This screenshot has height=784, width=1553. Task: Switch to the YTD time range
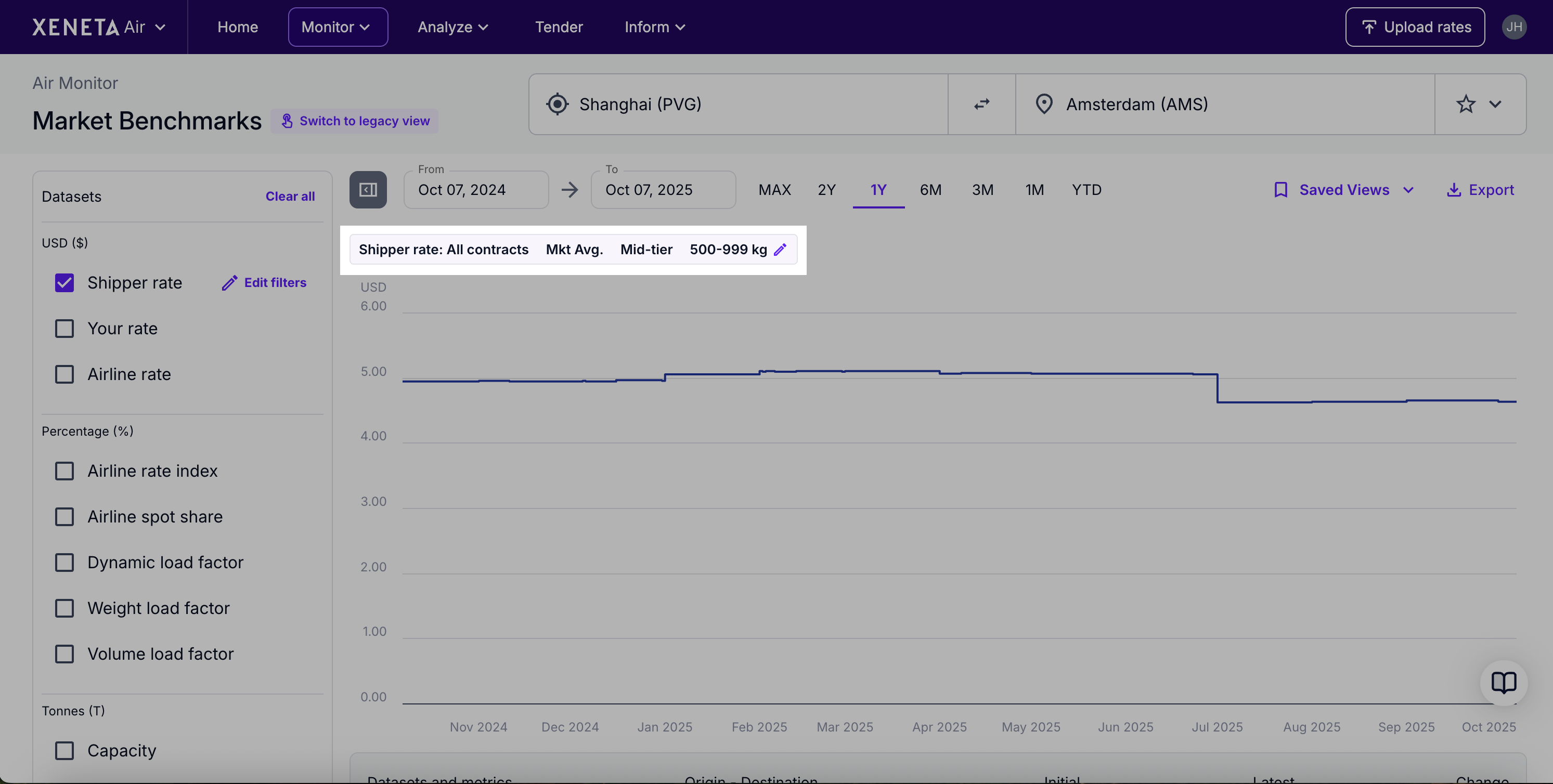1086,190
